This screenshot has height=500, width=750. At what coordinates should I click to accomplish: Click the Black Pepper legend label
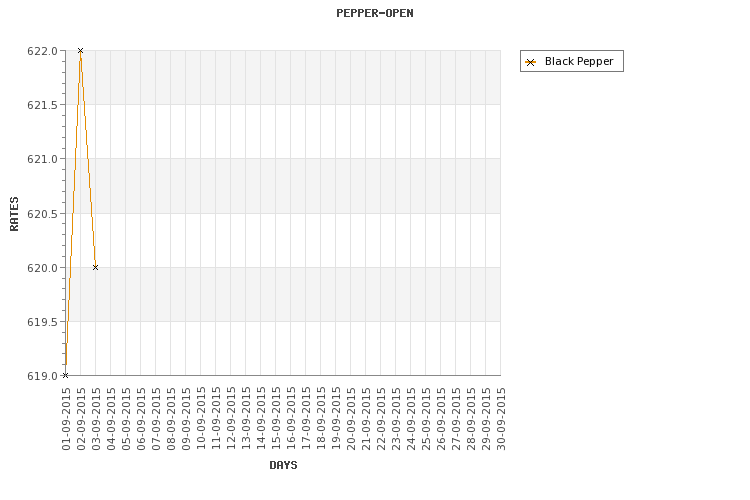579,61
